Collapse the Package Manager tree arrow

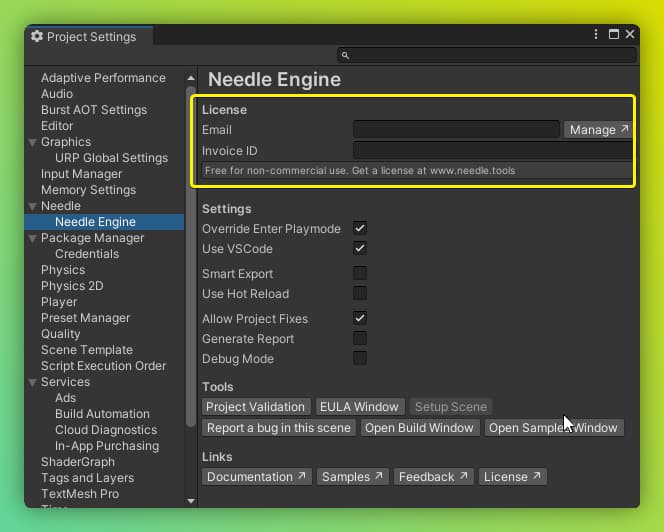(33, 238)
